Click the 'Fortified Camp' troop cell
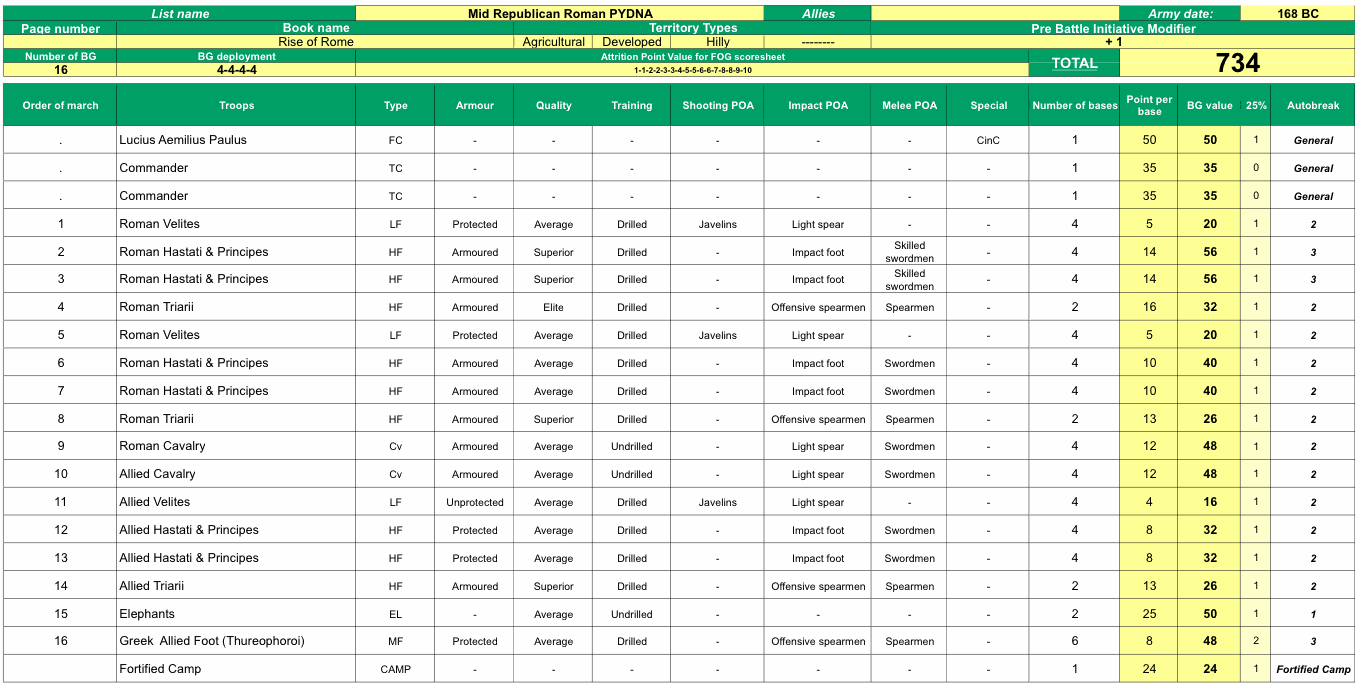The image size is (1356, 684). click(236, 669)
